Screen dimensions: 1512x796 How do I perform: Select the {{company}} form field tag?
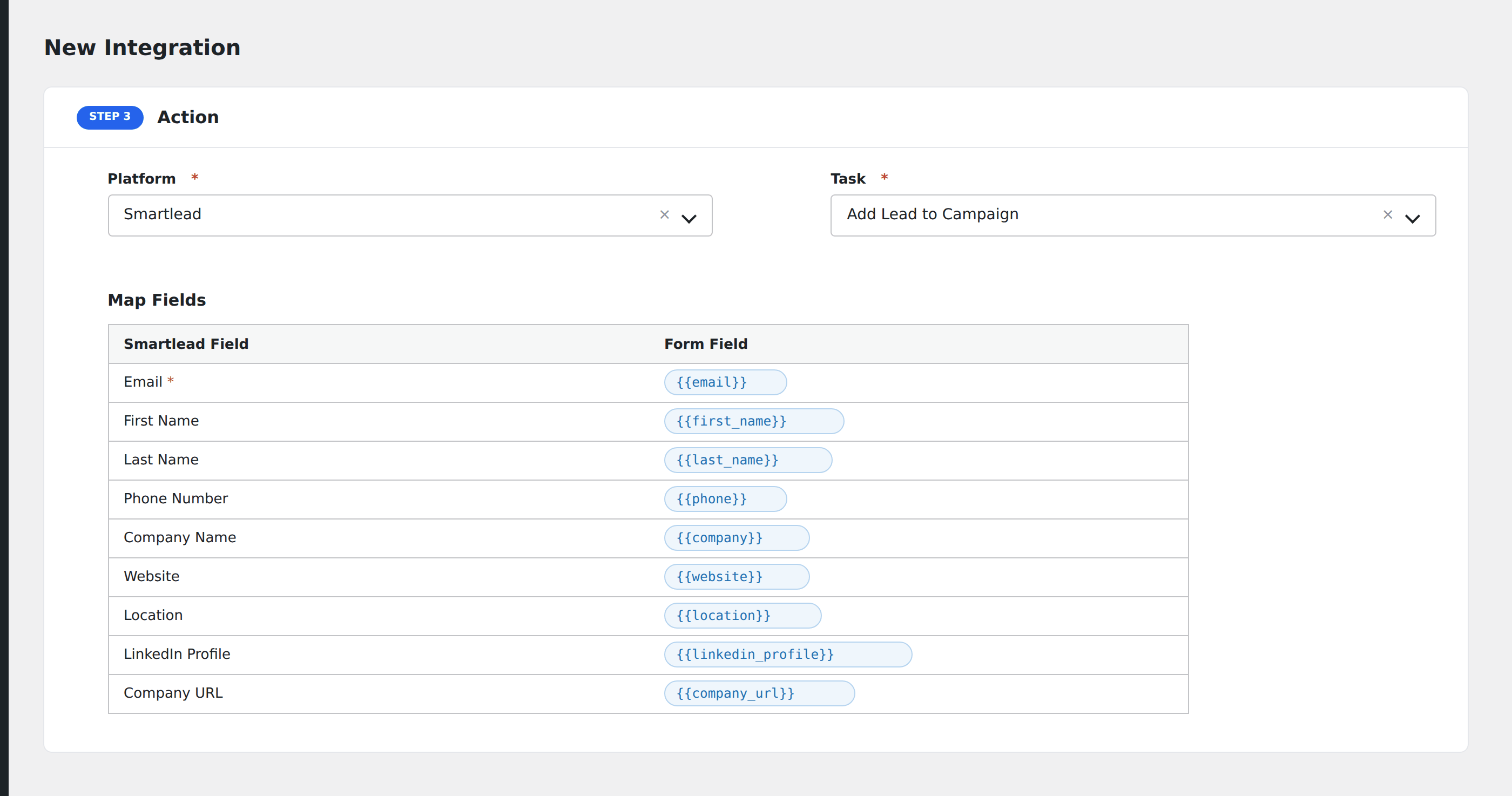(737, 538)
